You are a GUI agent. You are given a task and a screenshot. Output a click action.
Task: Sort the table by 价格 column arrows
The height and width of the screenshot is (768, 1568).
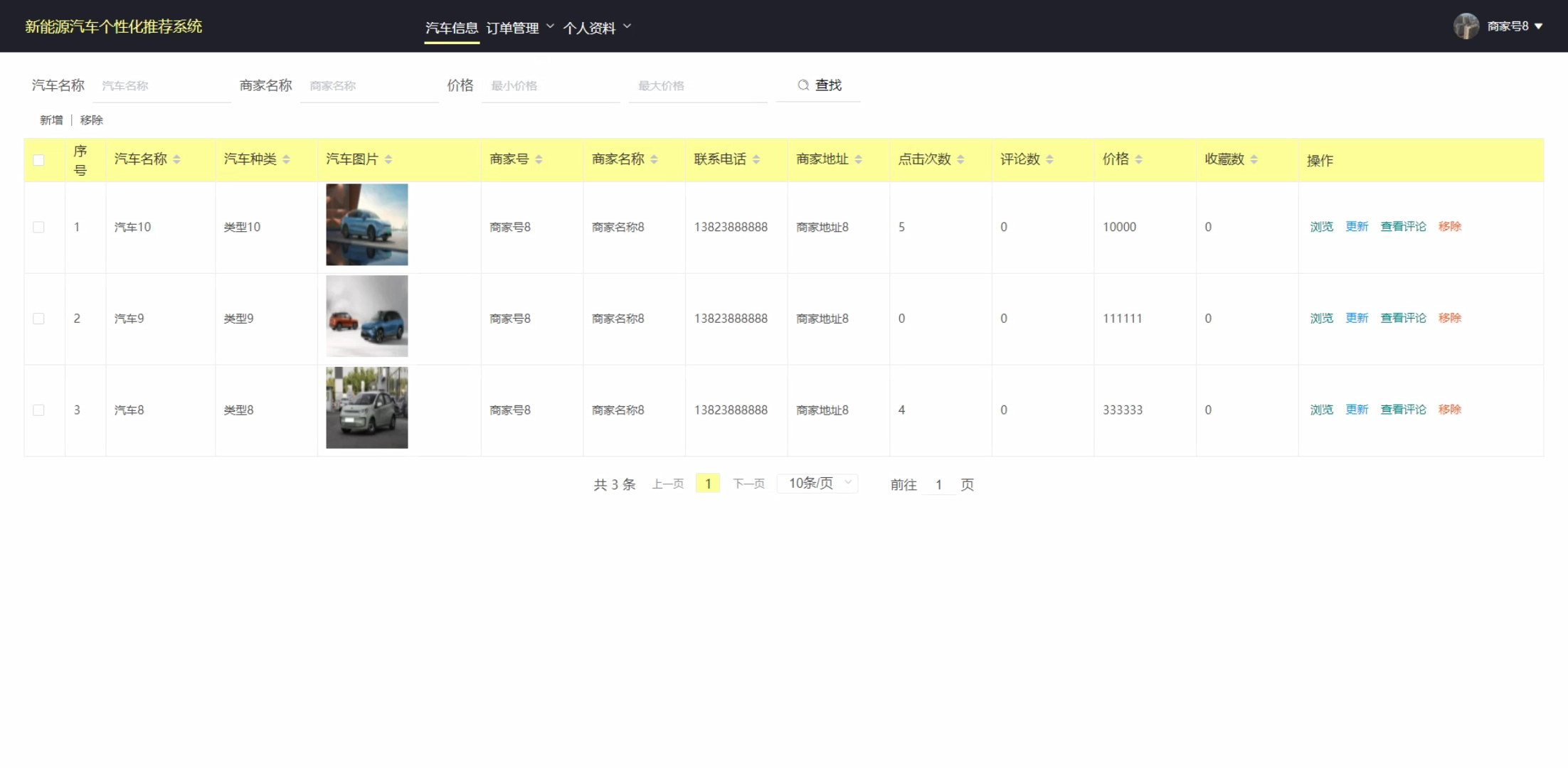[1138, 159]
